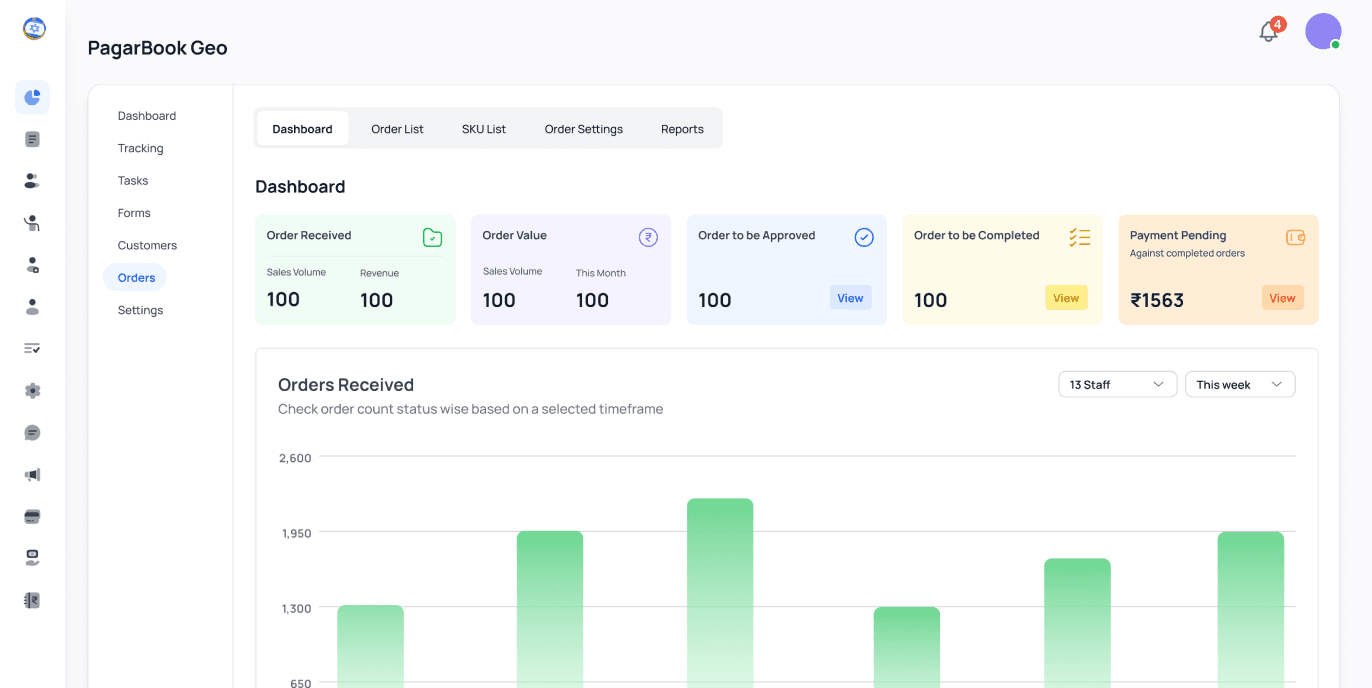Click the PagarBook logo icon

(34, 29)
